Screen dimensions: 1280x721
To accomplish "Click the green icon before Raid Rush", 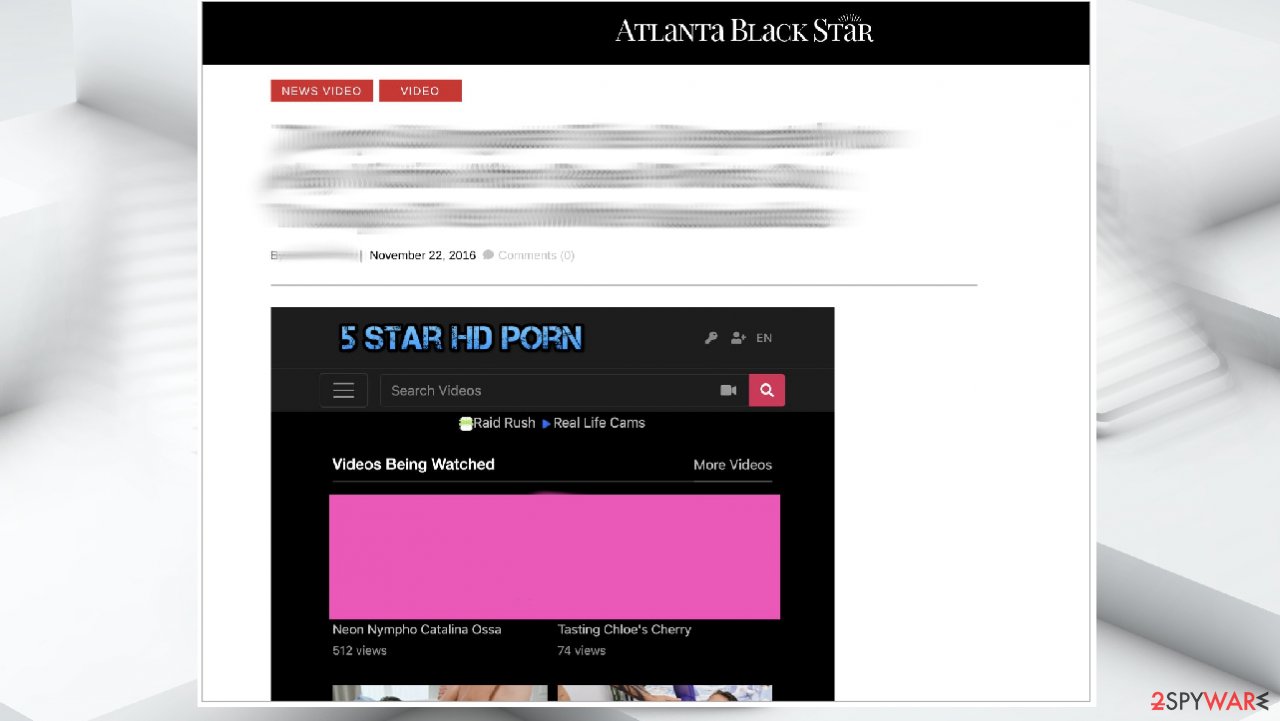I will pyautogui.click(x=465, y=423).
